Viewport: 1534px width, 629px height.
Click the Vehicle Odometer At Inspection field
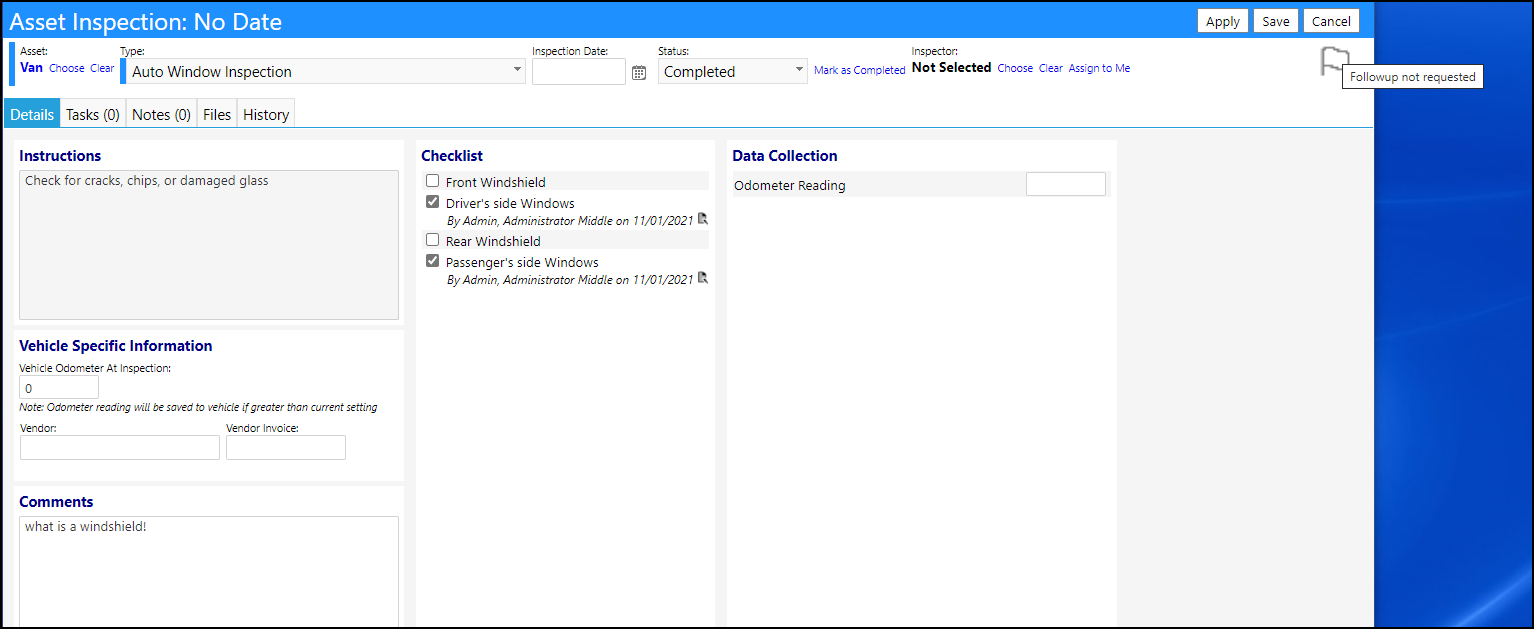(x=59, y=388)
